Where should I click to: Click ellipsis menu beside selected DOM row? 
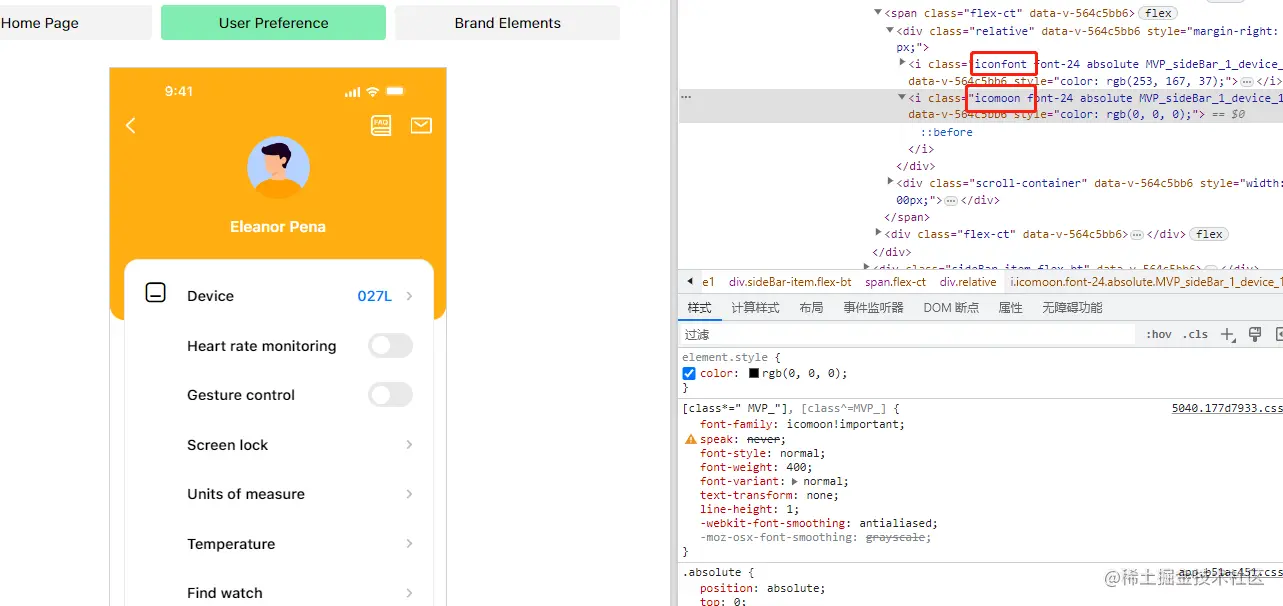coord(686,98)
